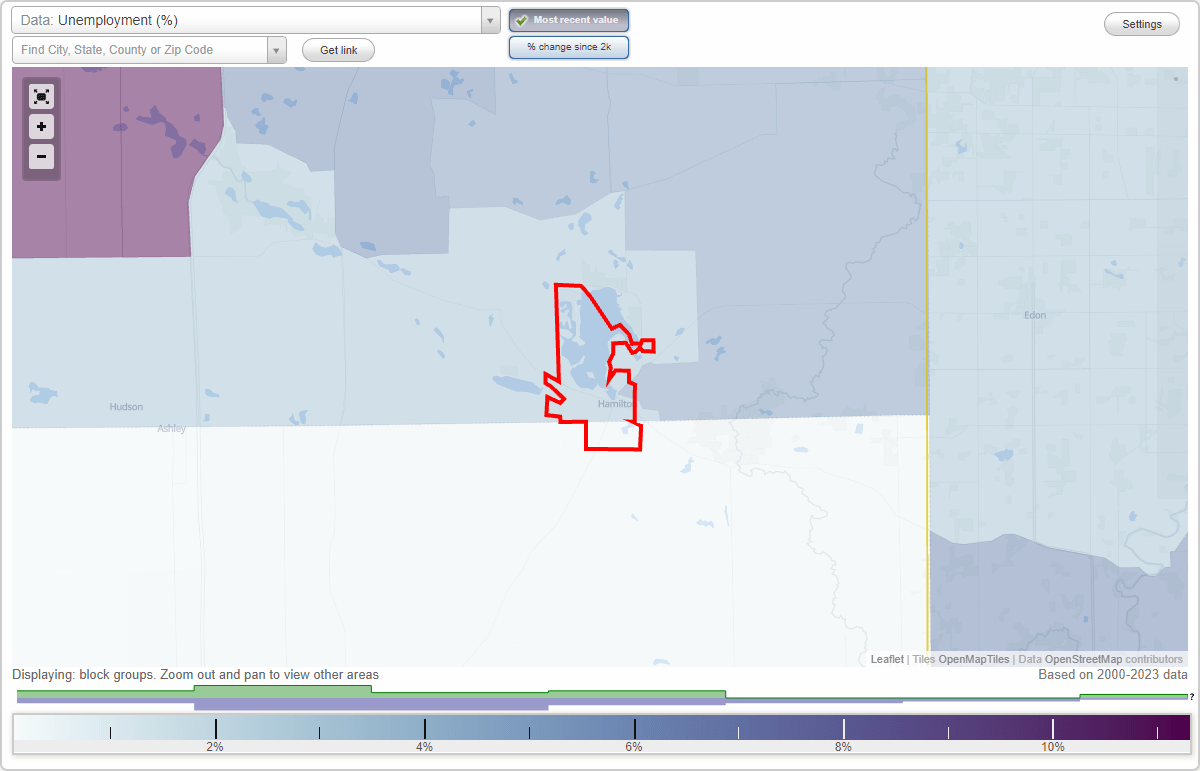
Task: Open the Data dropdown showing Unemployment (%)
Action: pyautogui.click(x=250, y=19)
